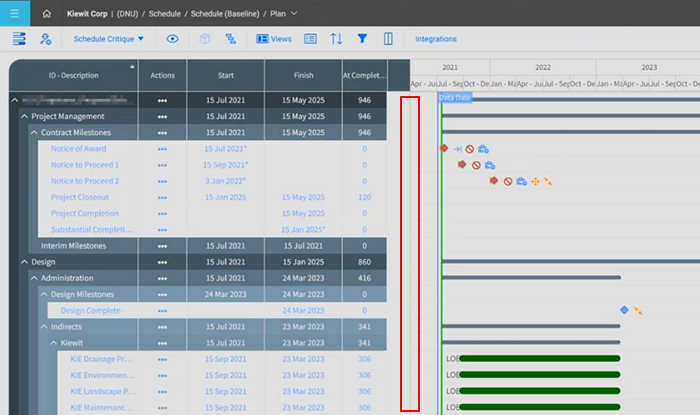Screen dimensions: 700x415
Task: Click orange converging arrows icon in Notice to Proceed 2 row
Action: [x=548, y=181]
